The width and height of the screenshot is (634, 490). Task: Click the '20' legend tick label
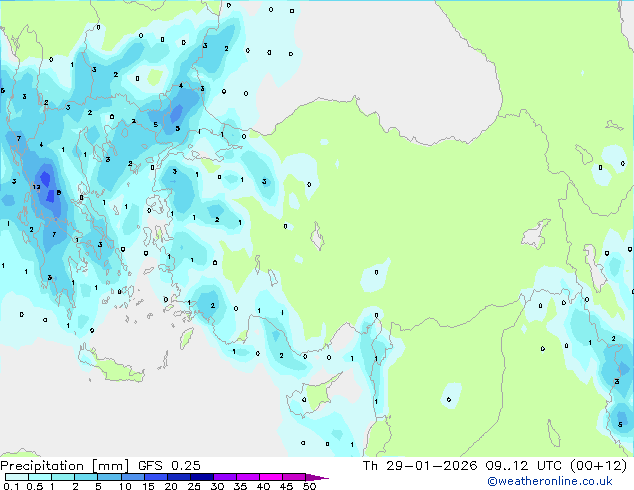coord(171,486)
